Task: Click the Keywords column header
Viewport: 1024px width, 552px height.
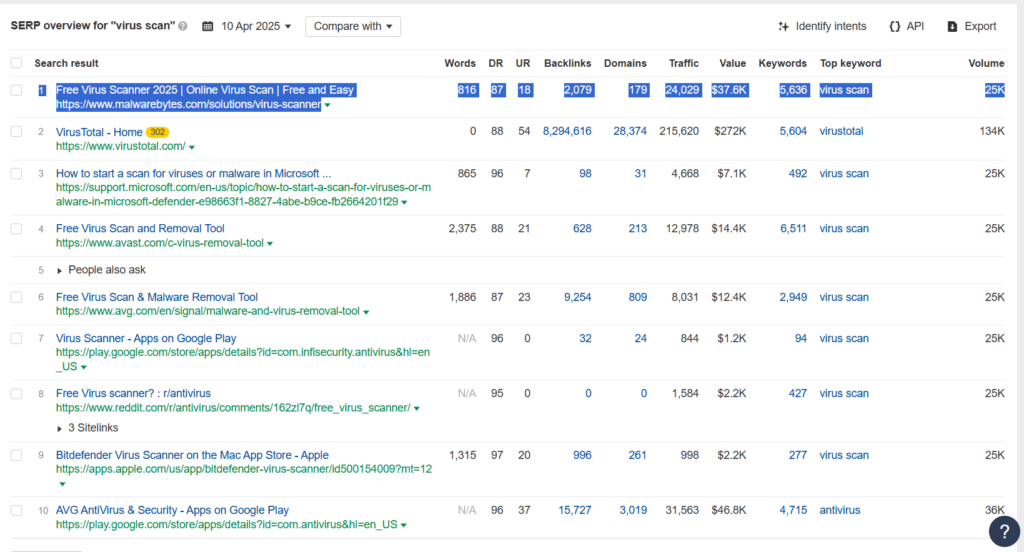Action: coord(782,63)
